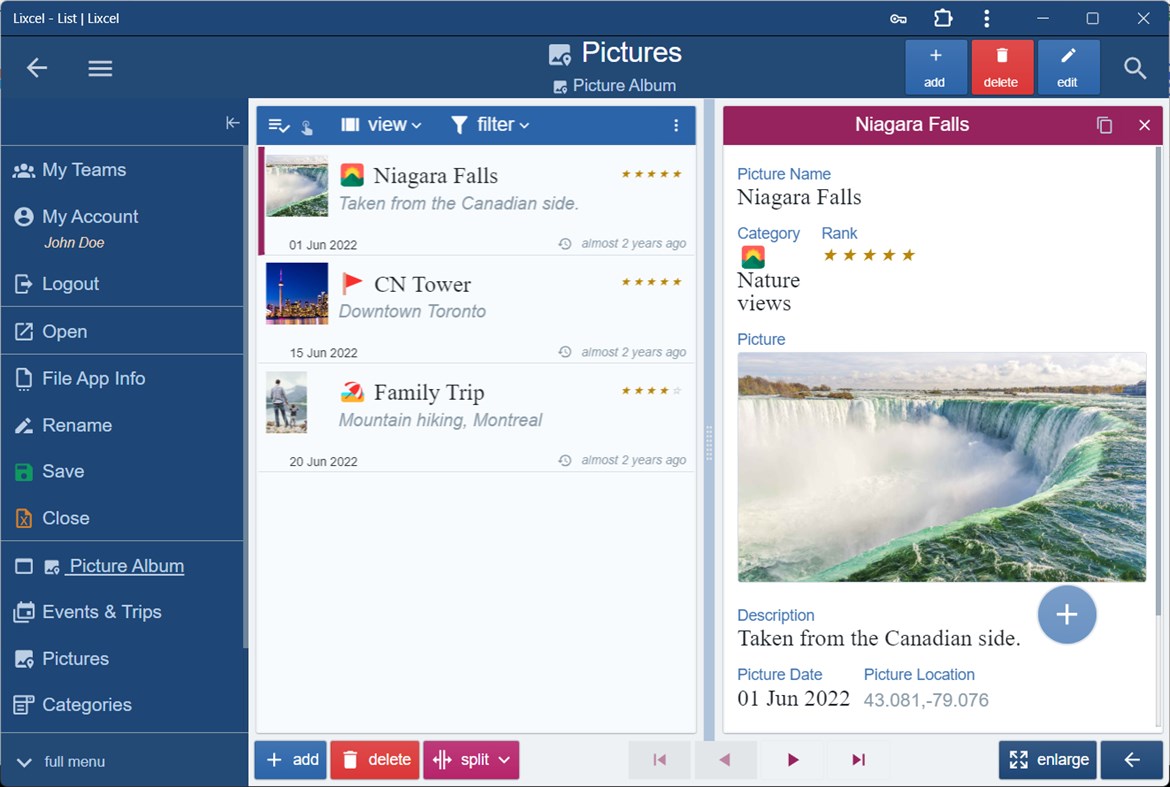
Task: Open the view dropdown
Action: click(x=381, y=124)
